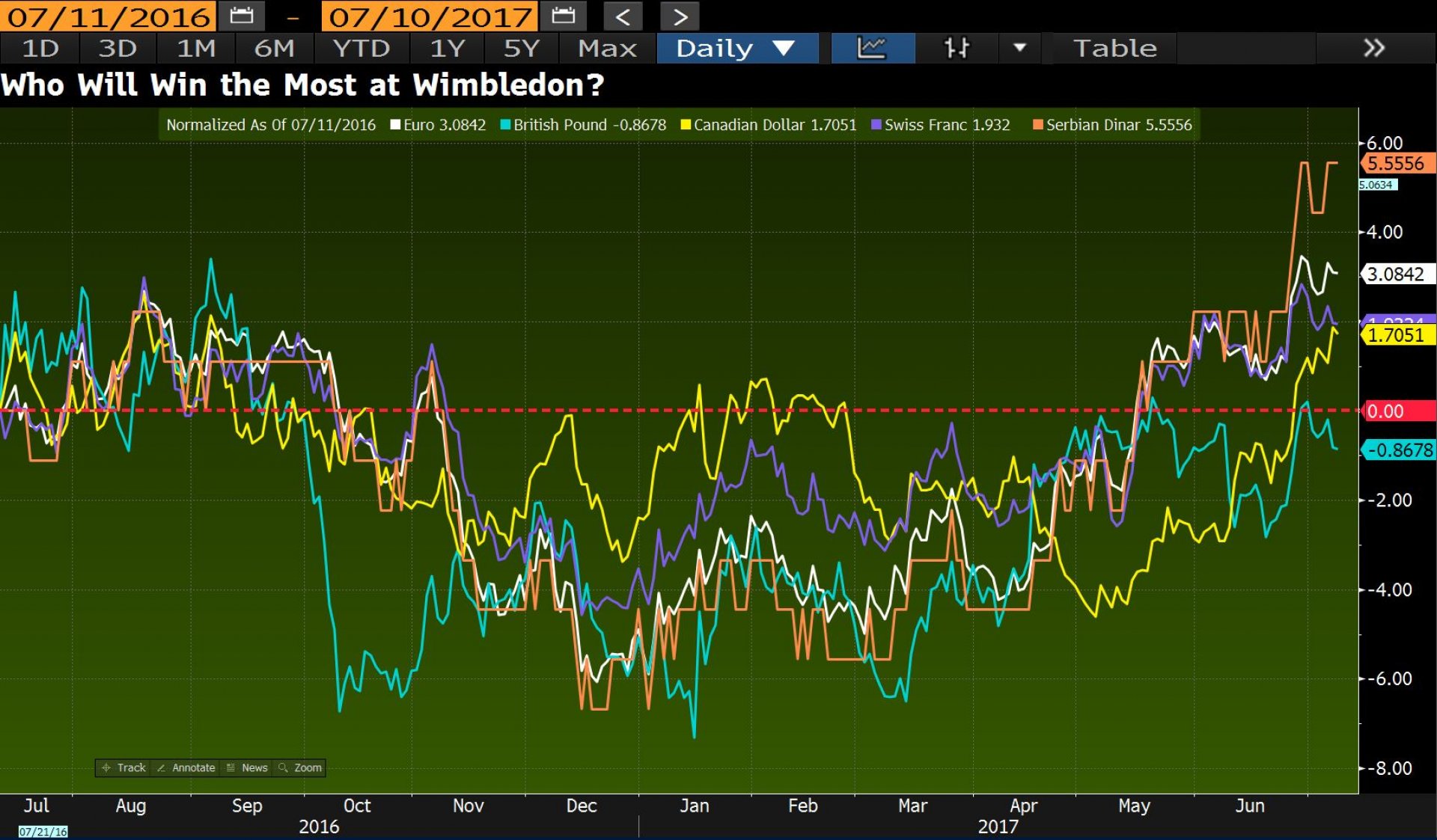Screen dimensions: 1437x840
Task: Open the start date calendar picker
Action: click(241, 15)
